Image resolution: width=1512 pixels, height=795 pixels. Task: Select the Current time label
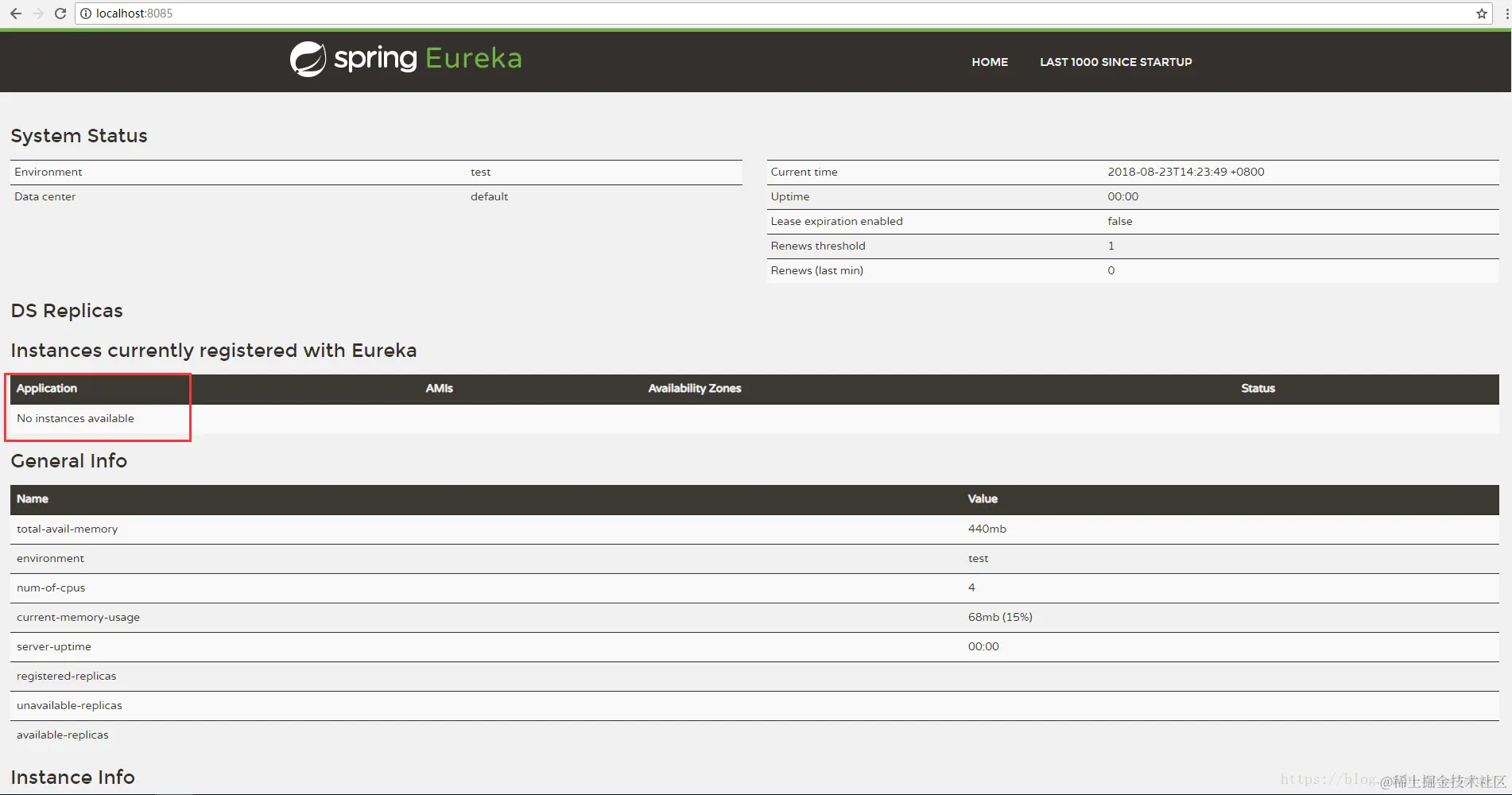click(x=804, y=172)
